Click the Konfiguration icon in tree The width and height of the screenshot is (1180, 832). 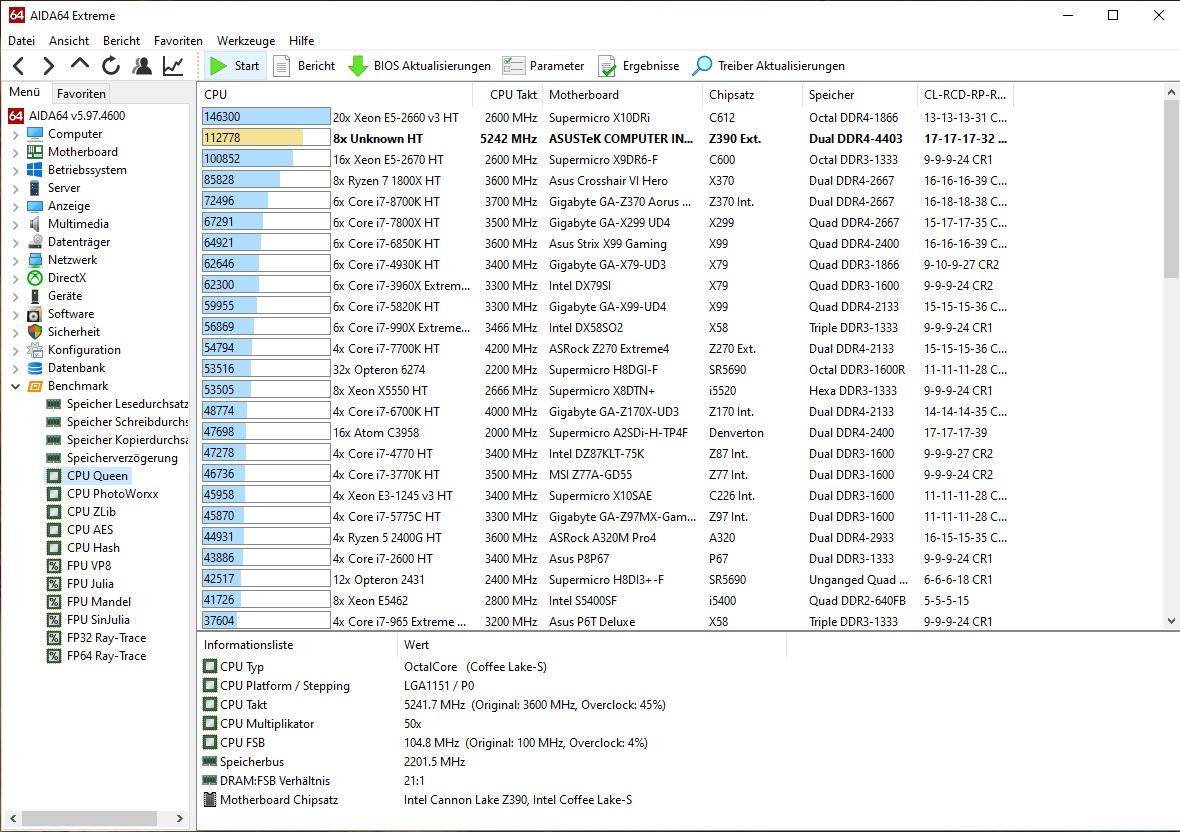(35, 350)
